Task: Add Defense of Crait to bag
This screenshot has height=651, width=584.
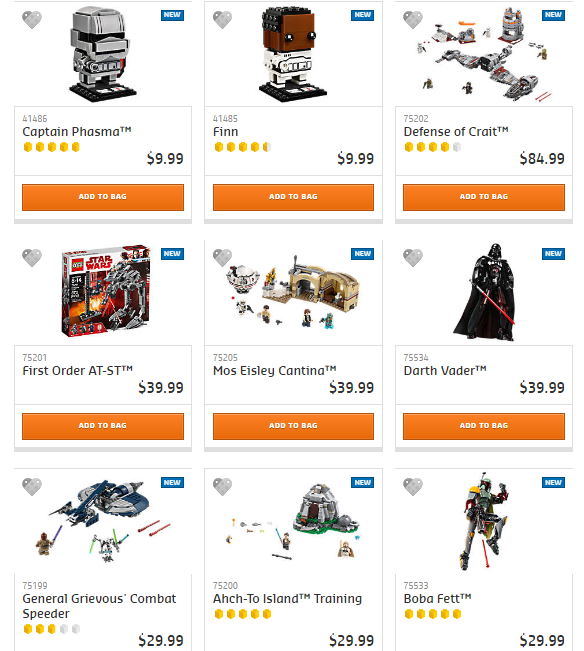Action: 484,197
